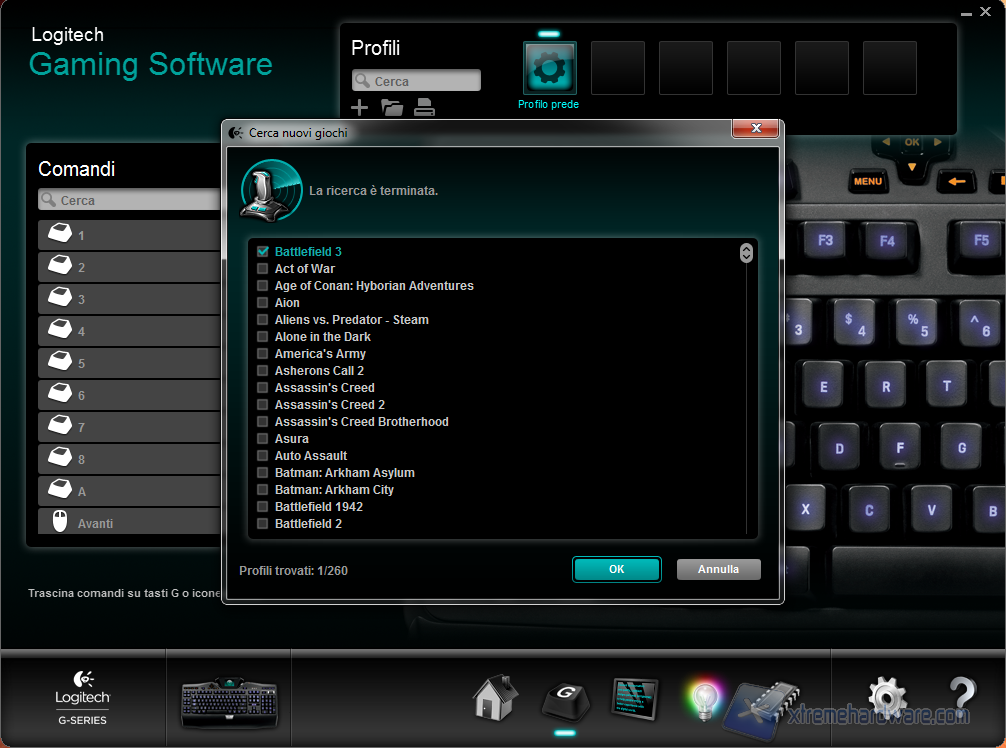Click the home icon in bottom bar
This screenshot has height=748, width=1006.
(x=495, y=698)
